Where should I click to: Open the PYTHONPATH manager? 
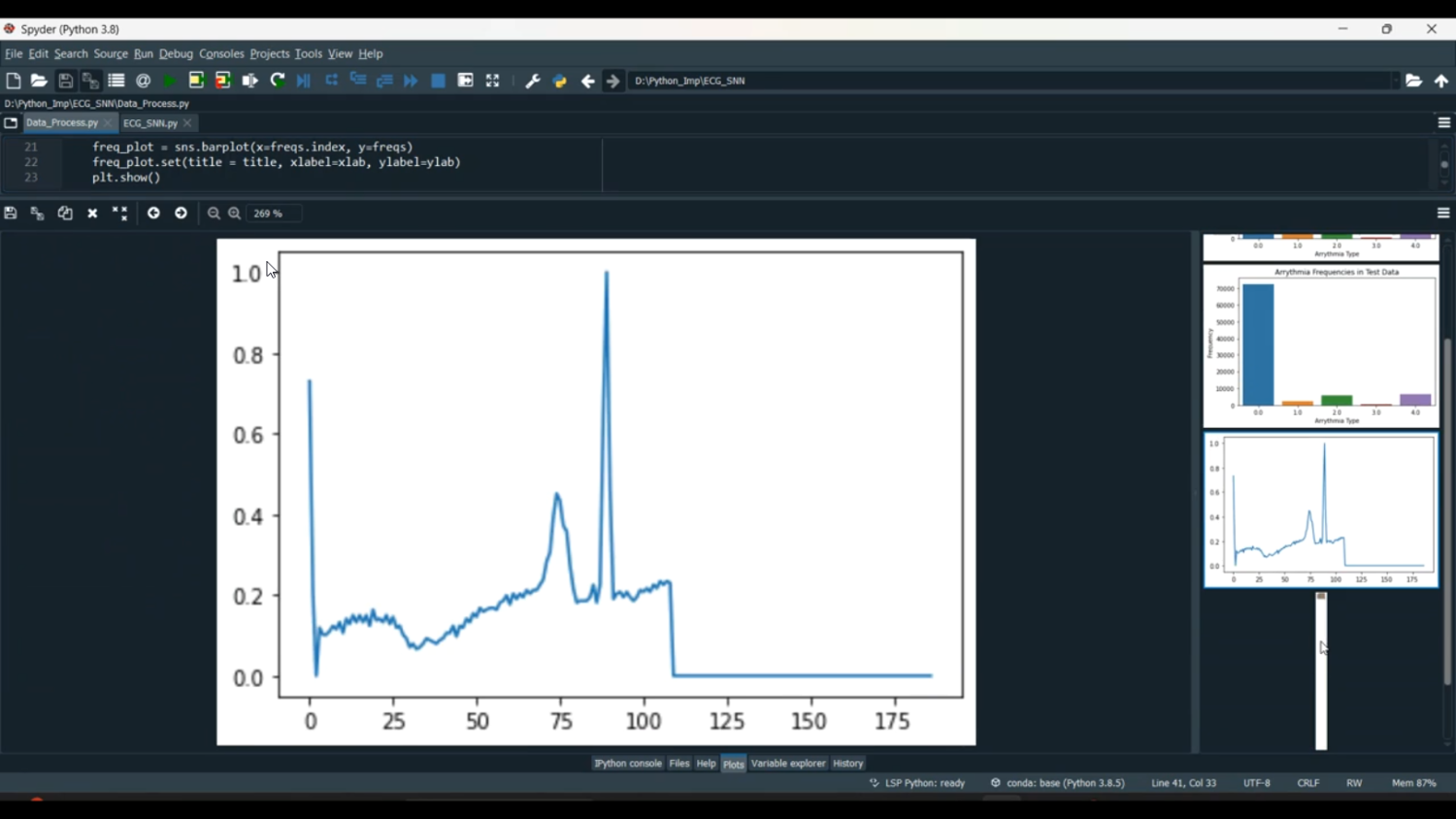click(558, 81)
